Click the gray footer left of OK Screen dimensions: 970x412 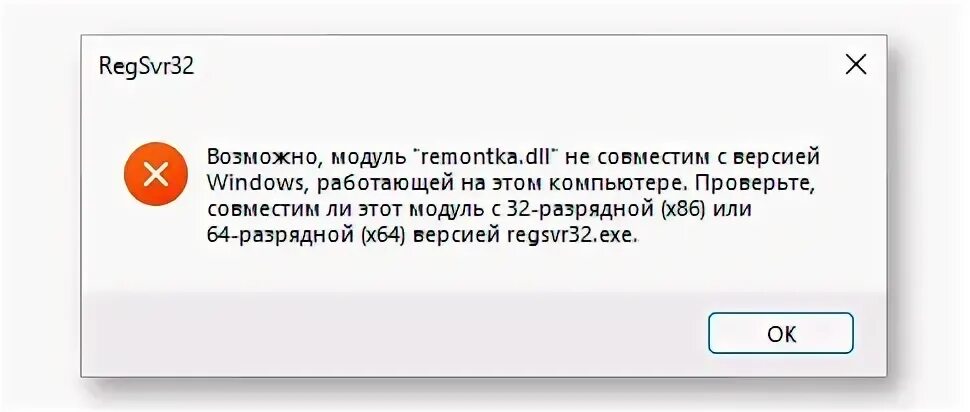(396, 334)
